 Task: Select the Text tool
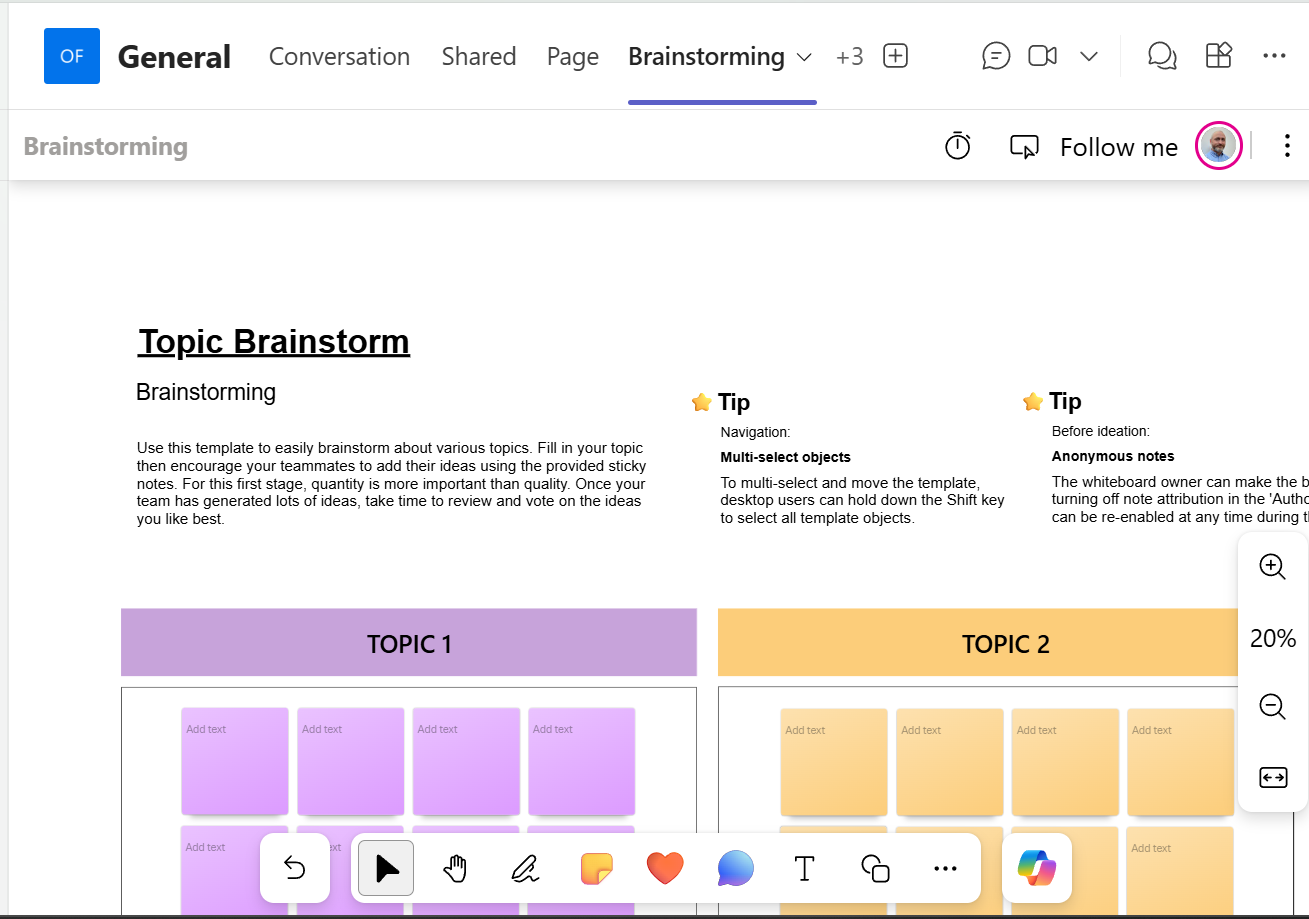click(x=805, y=868)
